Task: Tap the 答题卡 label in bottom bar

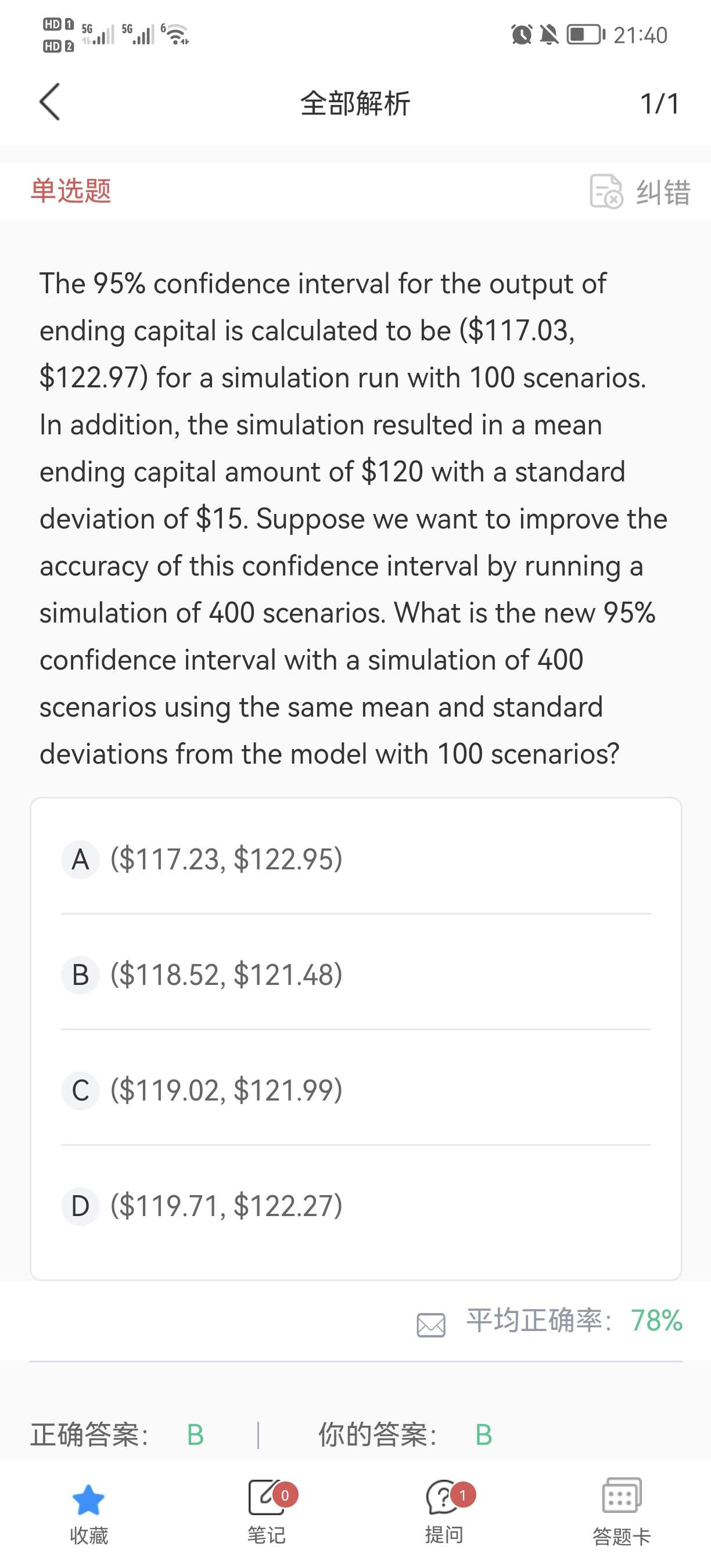Action: tap(622, 1536)
